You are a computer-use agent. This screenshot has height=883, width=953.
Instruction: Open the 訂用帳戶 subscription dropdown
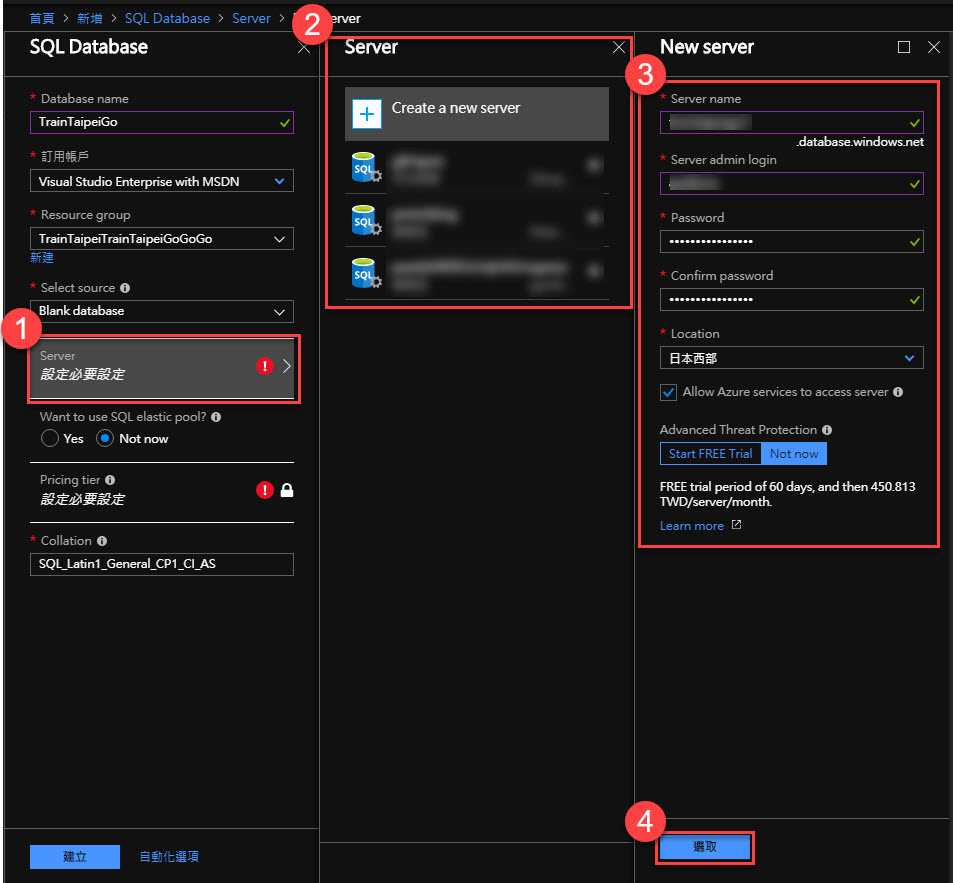[x=162, y=181]
